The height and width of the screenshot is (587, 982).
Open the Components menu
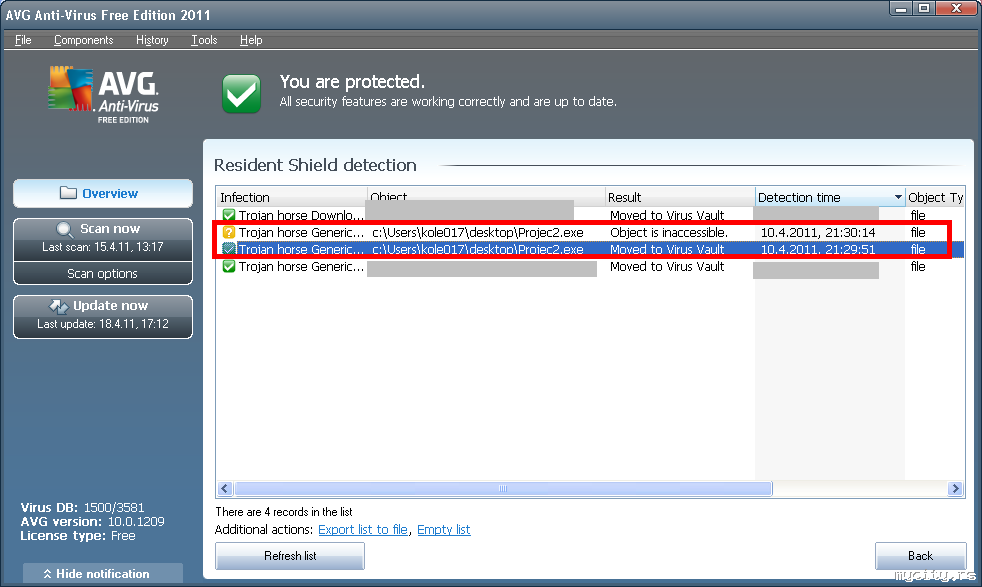[x=83, y=40]
